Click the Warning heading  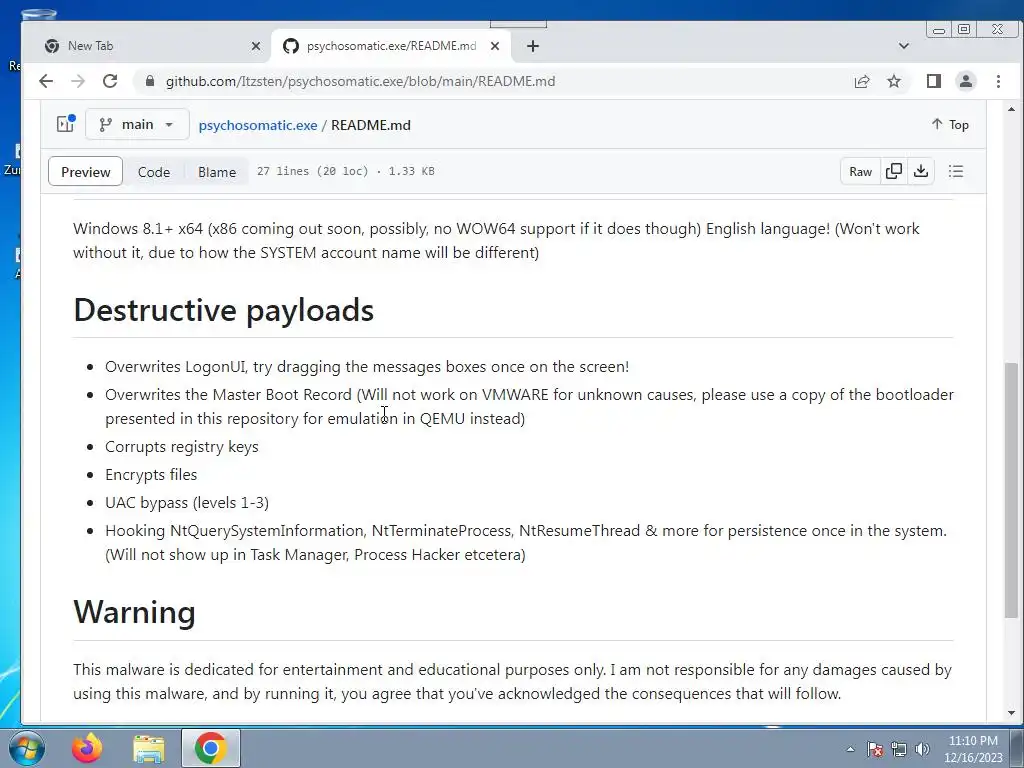click(x=135, y=613)
